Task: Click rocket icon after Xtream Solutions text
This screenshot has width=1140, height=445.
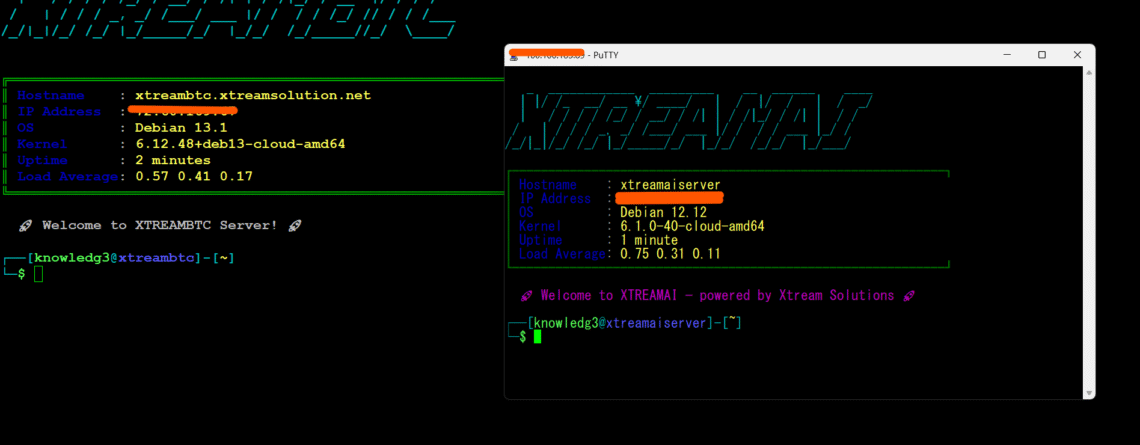Action: click(x=908, y=296)
